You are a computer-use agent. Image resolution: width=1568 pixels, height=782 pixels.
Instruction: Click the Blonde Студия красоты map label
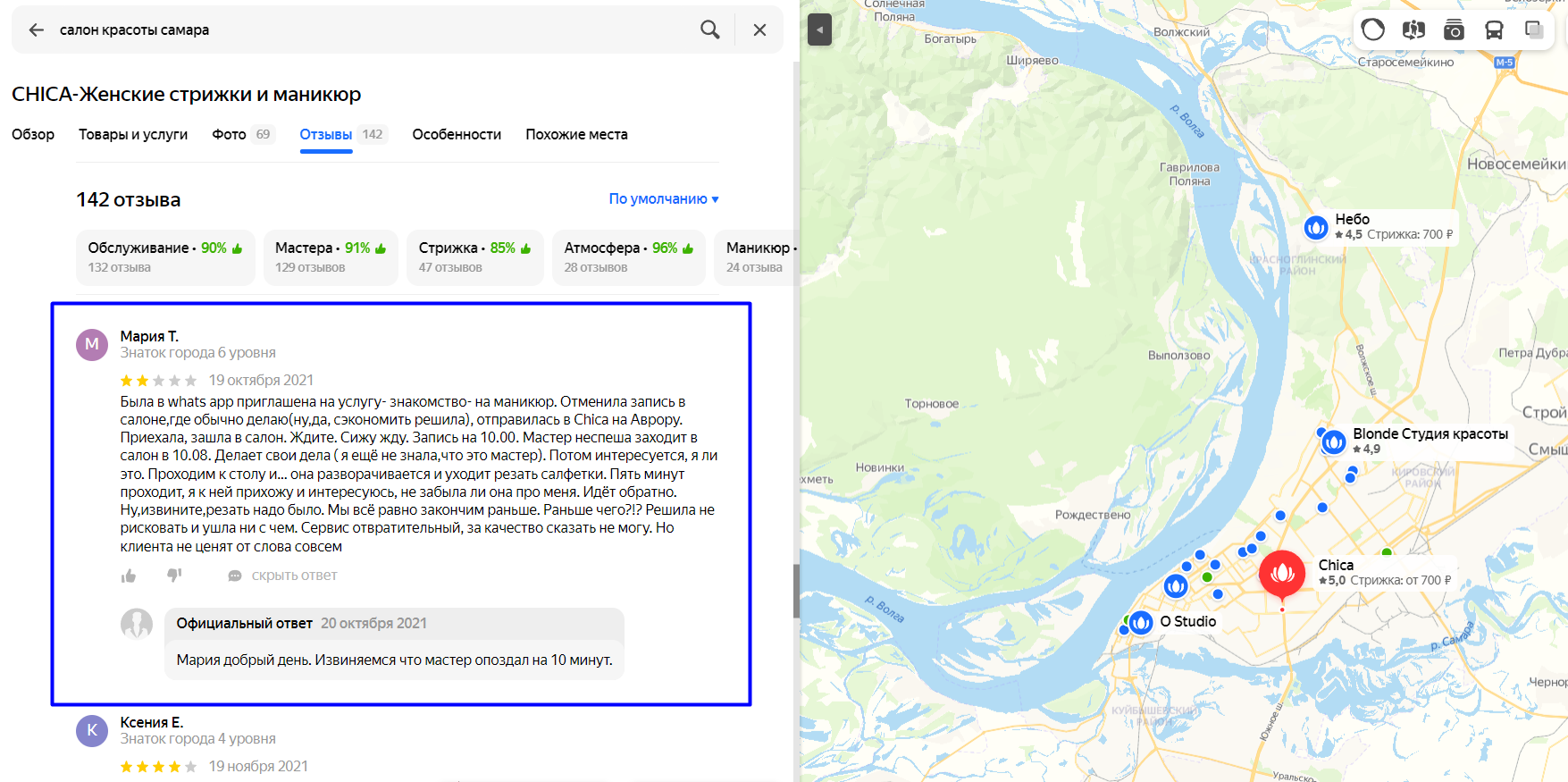1430,433
